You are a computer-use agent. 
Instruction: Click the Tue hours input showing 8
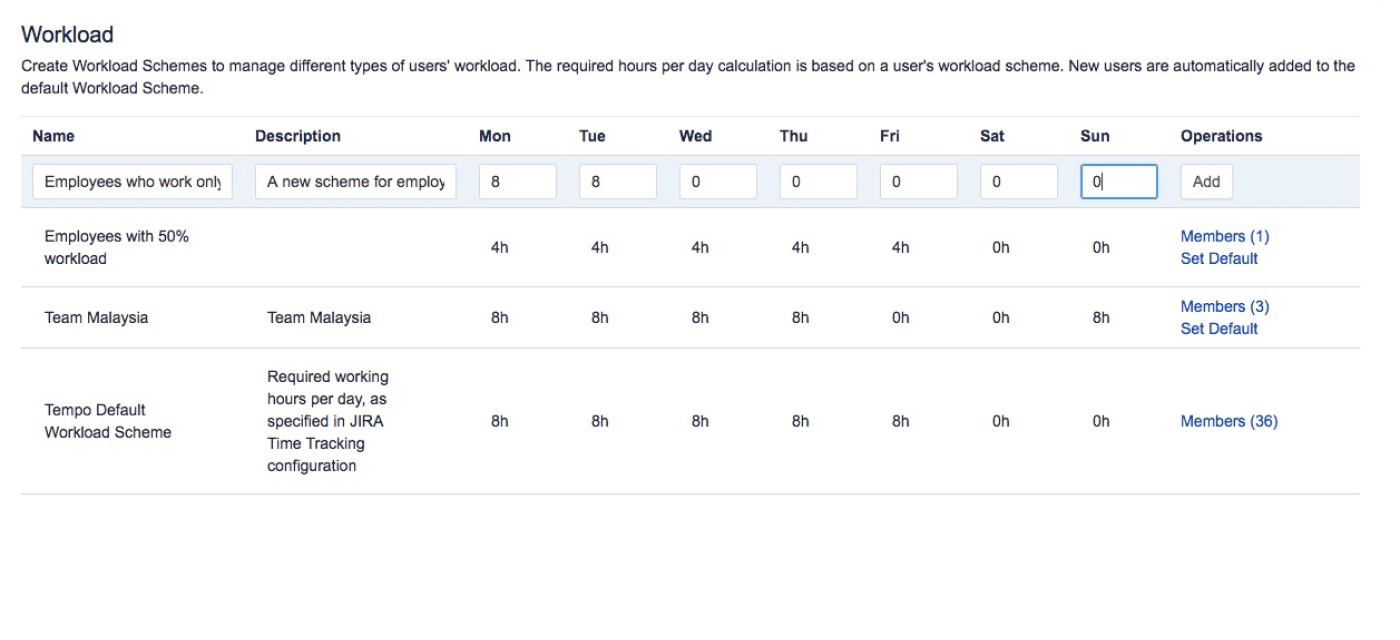(617, 181)
